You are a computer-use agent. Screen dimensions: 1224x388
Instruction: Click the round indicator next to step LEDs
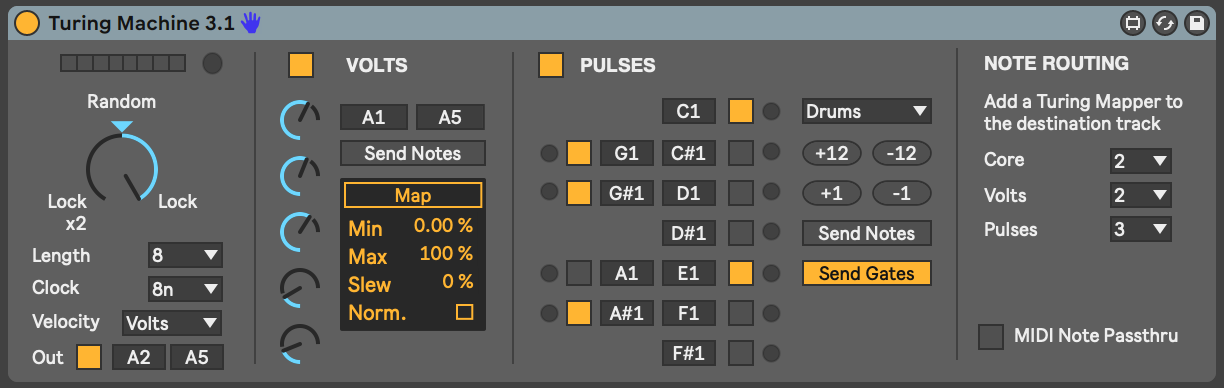point(212,64)
